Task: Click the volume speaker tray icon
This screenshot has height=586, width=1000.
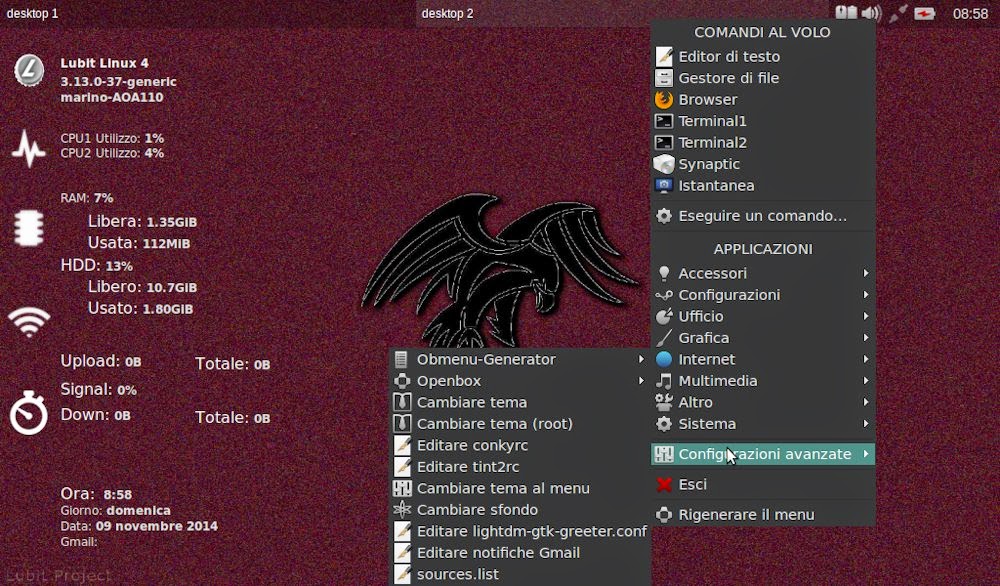Action: coord(871,13)
